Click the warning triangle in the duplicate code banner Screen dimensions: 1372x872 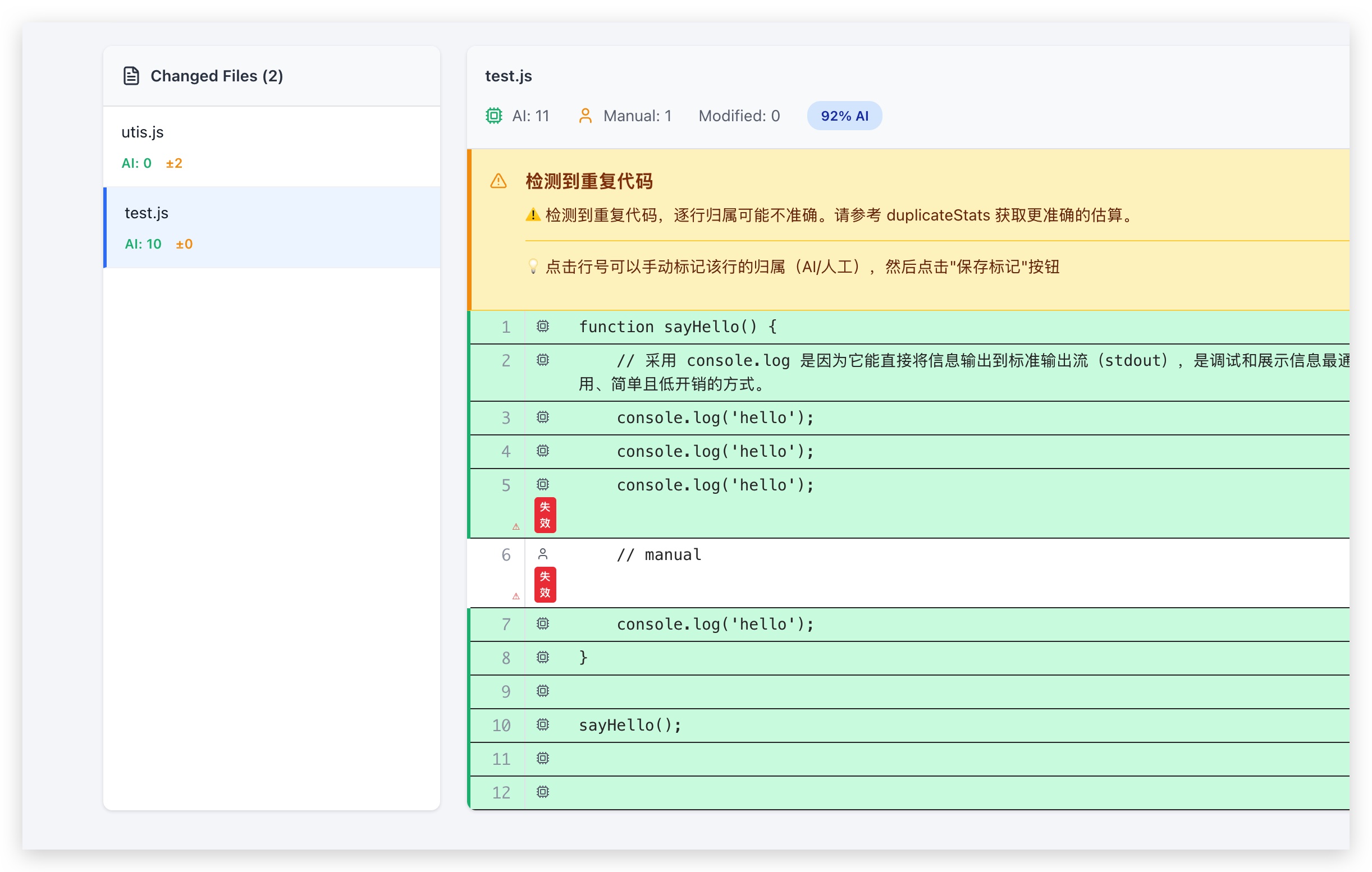click(x=498, y=182)
